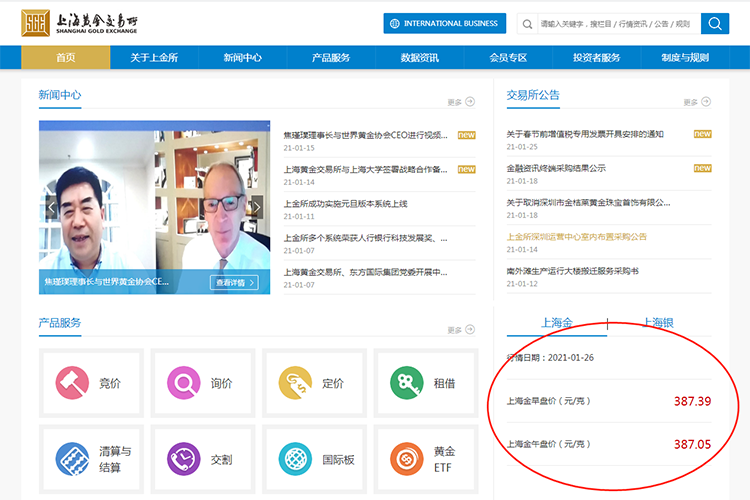The width and height of the screenshot is (750, 500).
Task: Click the keyword search input field
Action: click(x=619, y=23)
